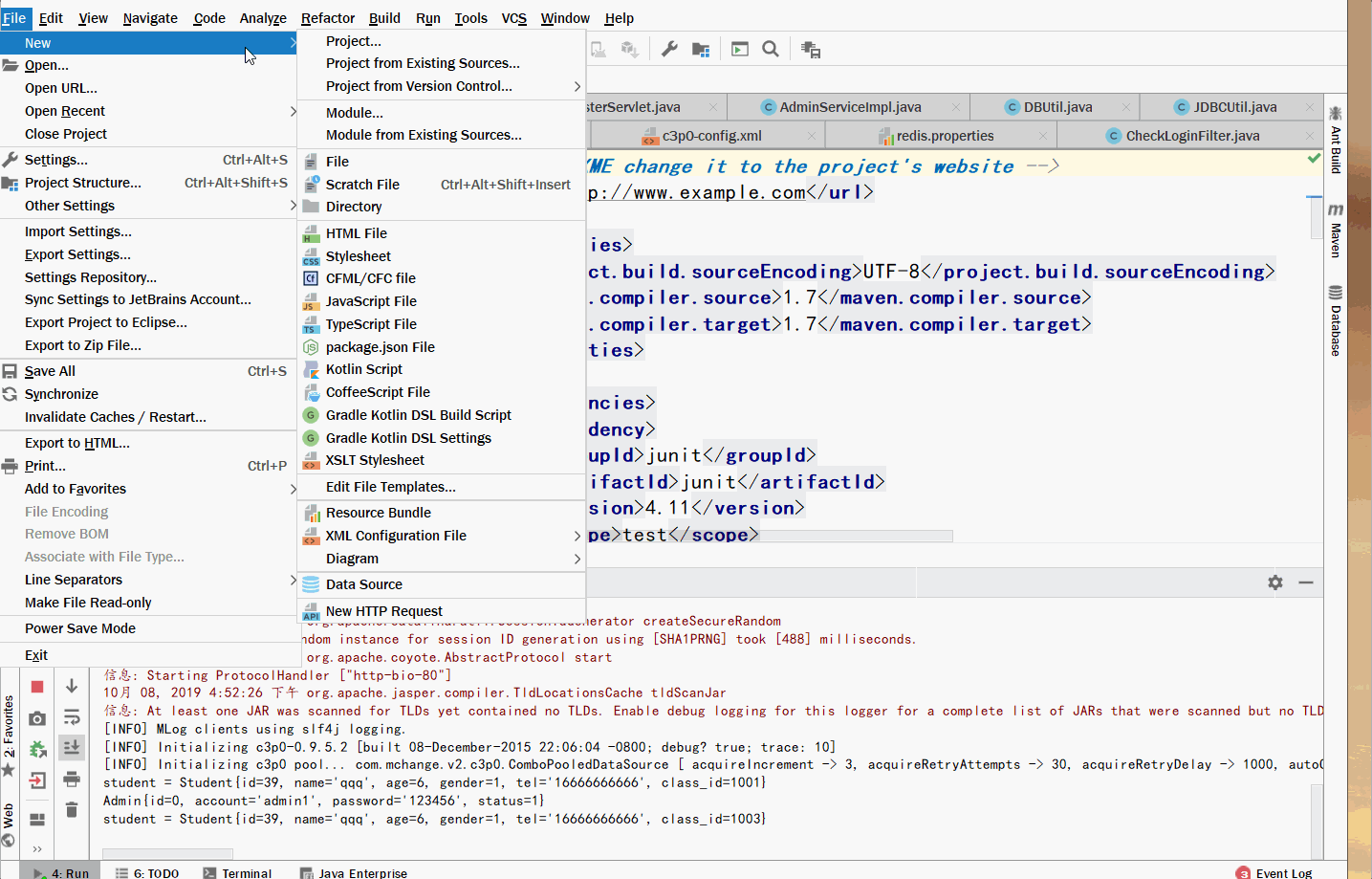Close the DBUtil.java tab
Viewport: 1372px width, 879px height.
point(1126,107)
